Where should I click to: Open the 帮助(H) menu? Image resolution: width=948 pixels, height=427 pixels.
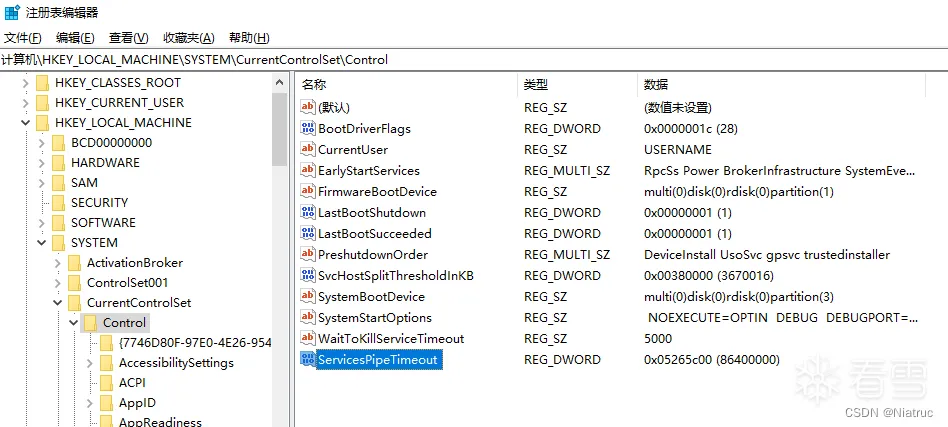(x=249, y=38)
